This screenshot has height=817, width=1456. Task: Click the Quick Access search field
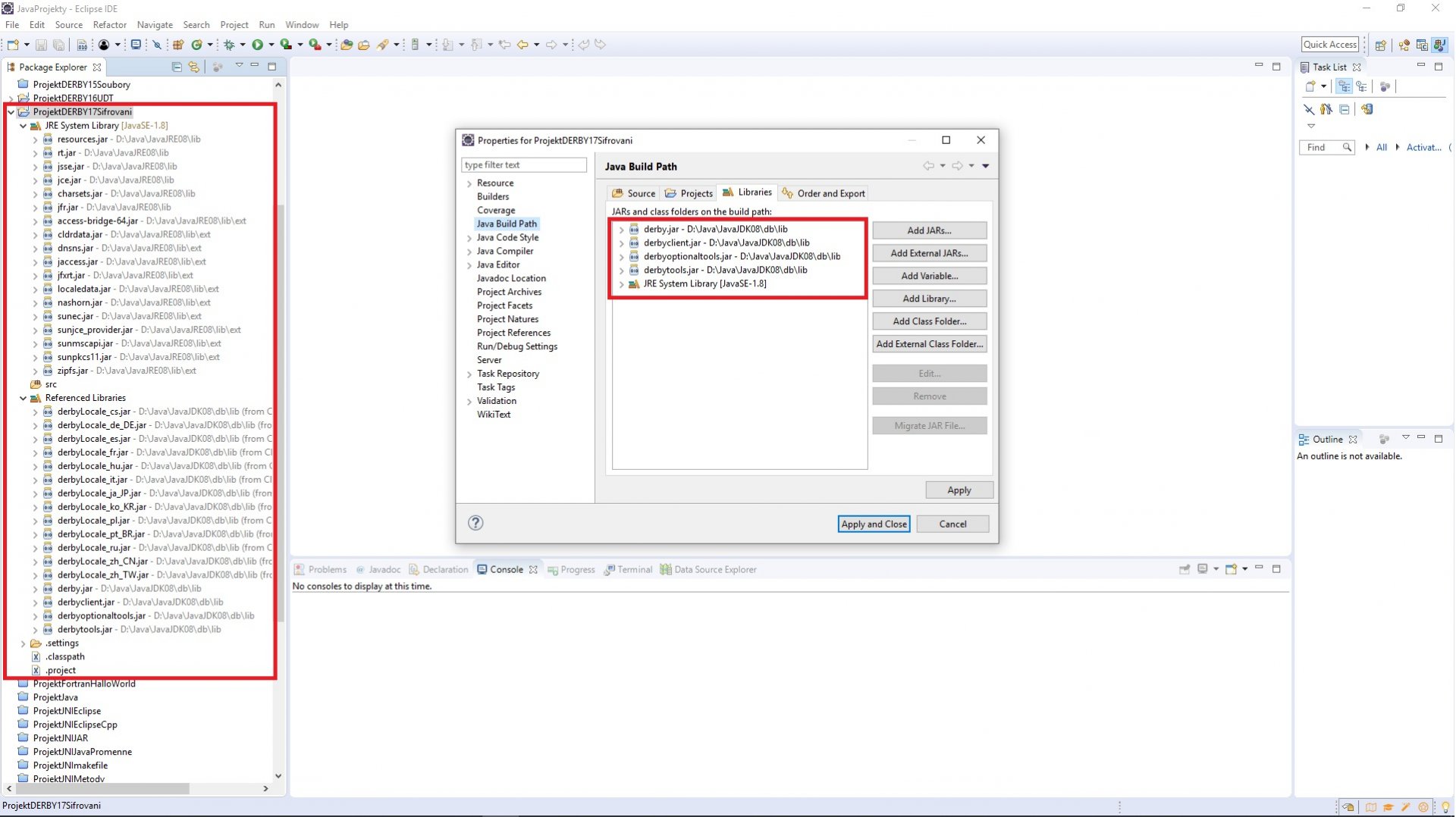(1330, 45)
